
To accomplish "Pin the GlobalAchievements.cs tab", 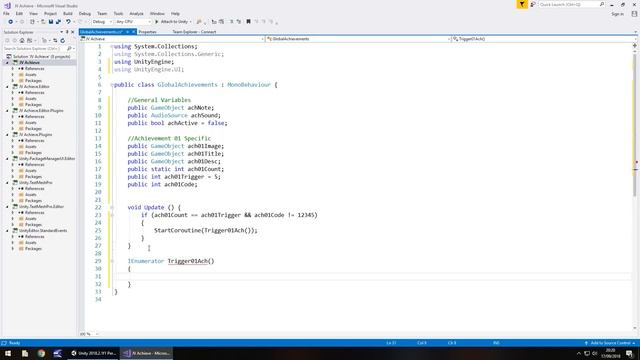I will pyautogui.click(x=127, y=32).
